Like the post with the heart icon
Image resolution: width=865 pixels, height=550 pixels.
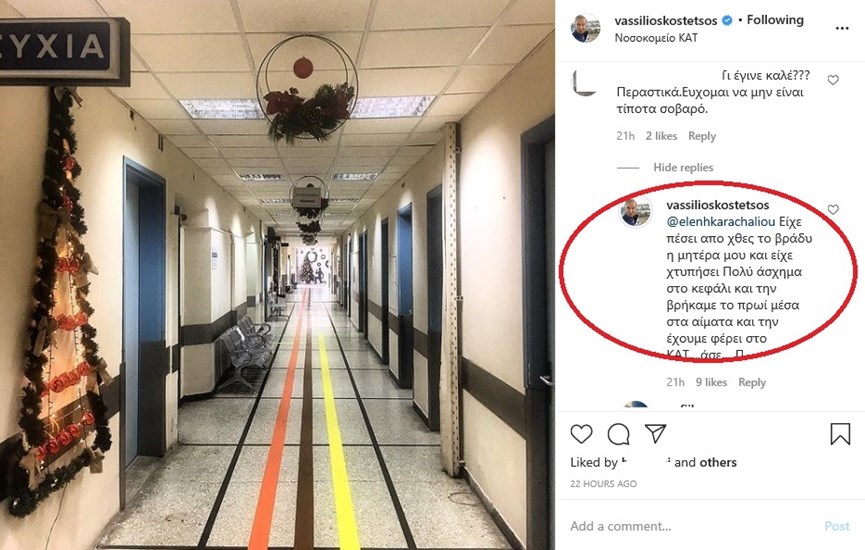(581, 434)
